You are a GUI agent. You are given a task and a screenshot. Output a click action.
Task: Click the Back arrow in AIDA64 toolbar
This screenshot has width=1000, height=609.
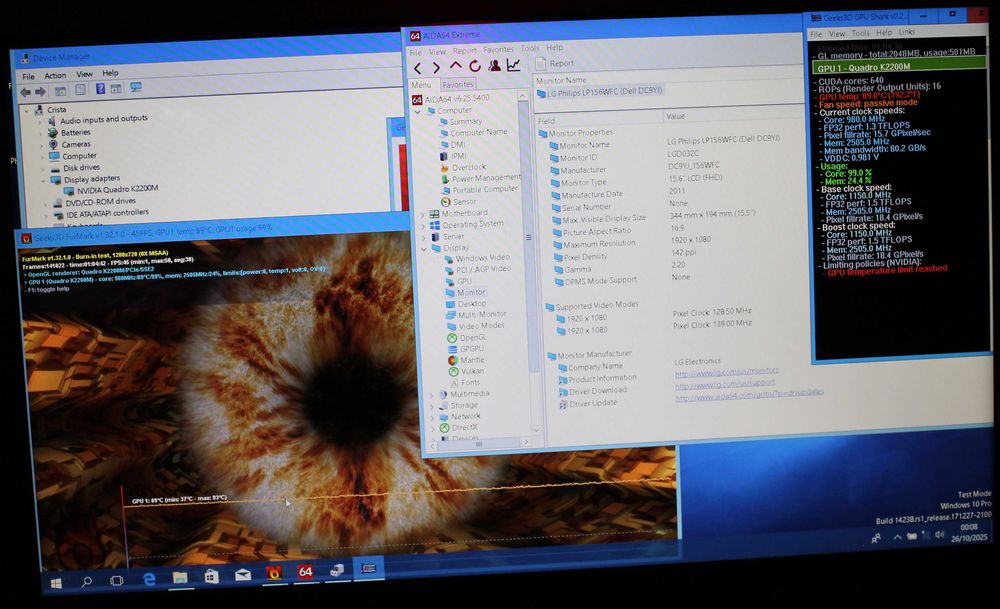[417, 68]
